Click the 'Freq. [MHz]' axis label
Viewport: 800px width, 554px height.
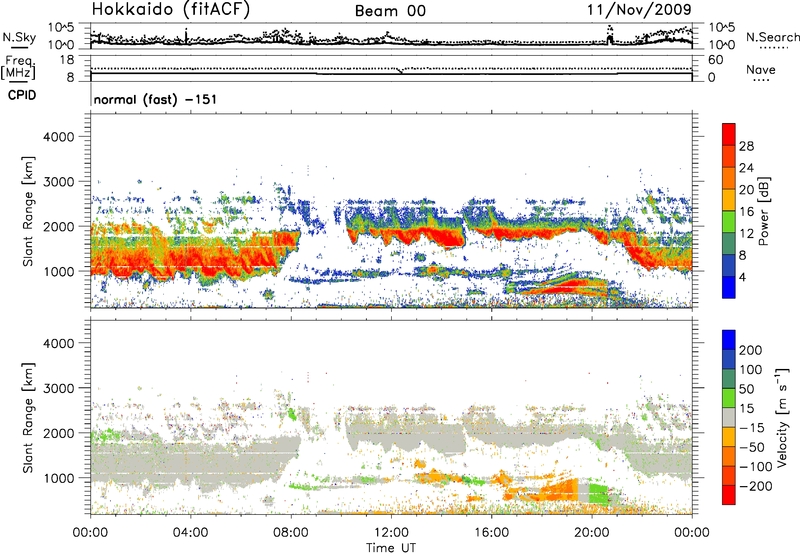[19, 67]
